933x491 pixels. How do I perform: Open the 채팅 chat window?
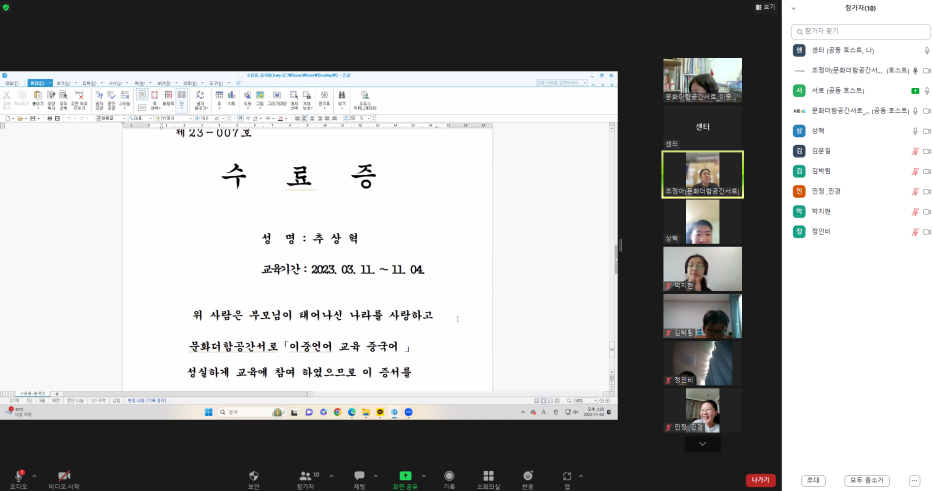pos(359,477)
